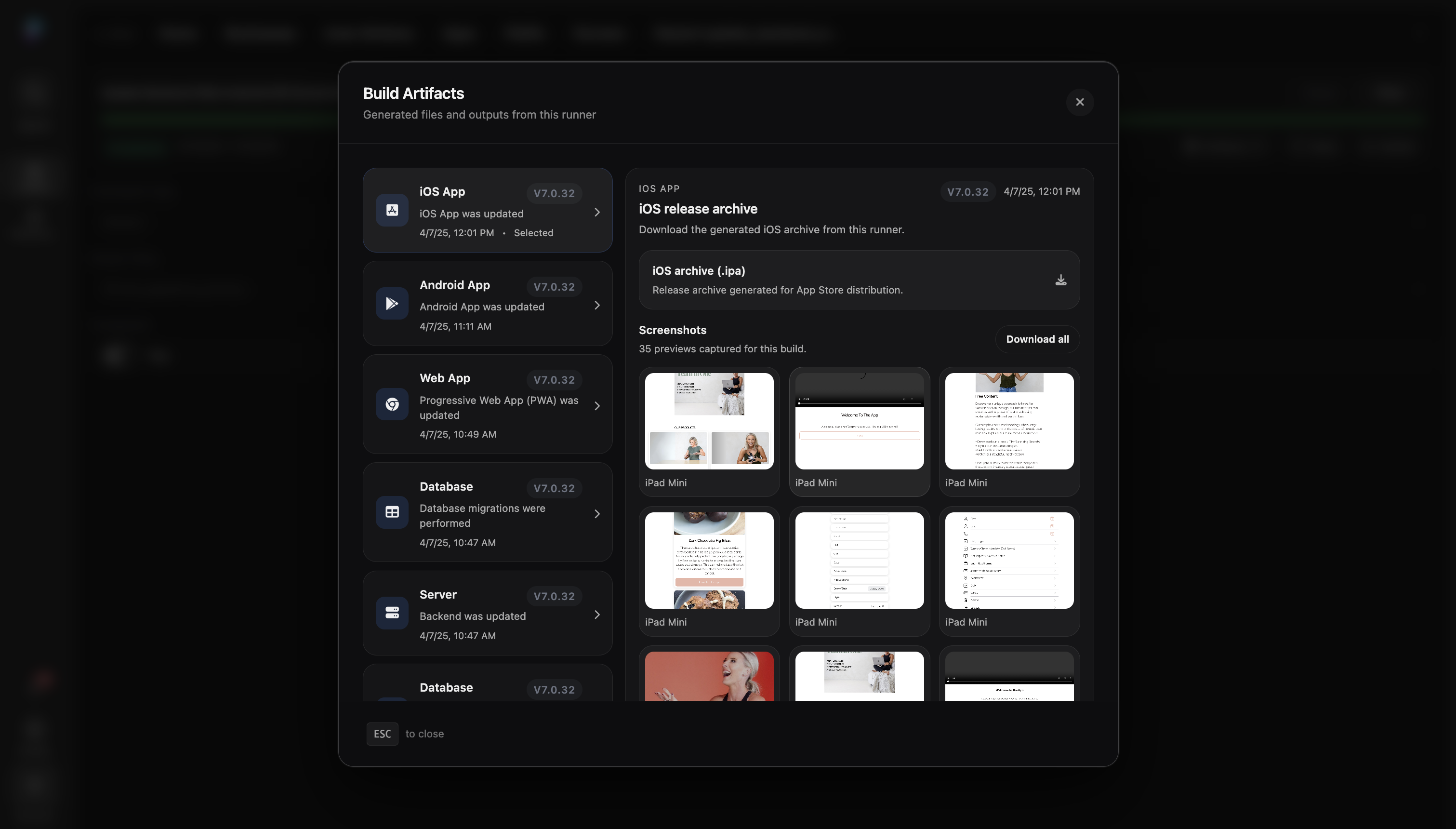1456x829 pixels.
Task: Click the ESC key hint button
Action: [x=383, y=734]
